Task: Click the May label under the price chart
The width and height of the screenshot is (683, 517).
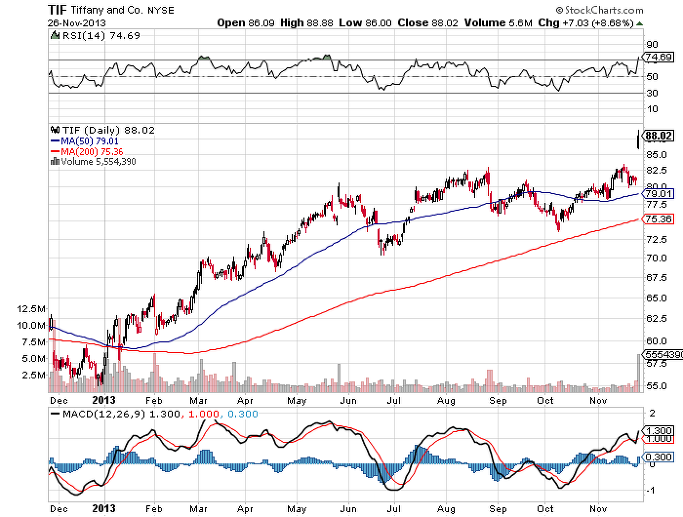Action: [x=297, y=401]
